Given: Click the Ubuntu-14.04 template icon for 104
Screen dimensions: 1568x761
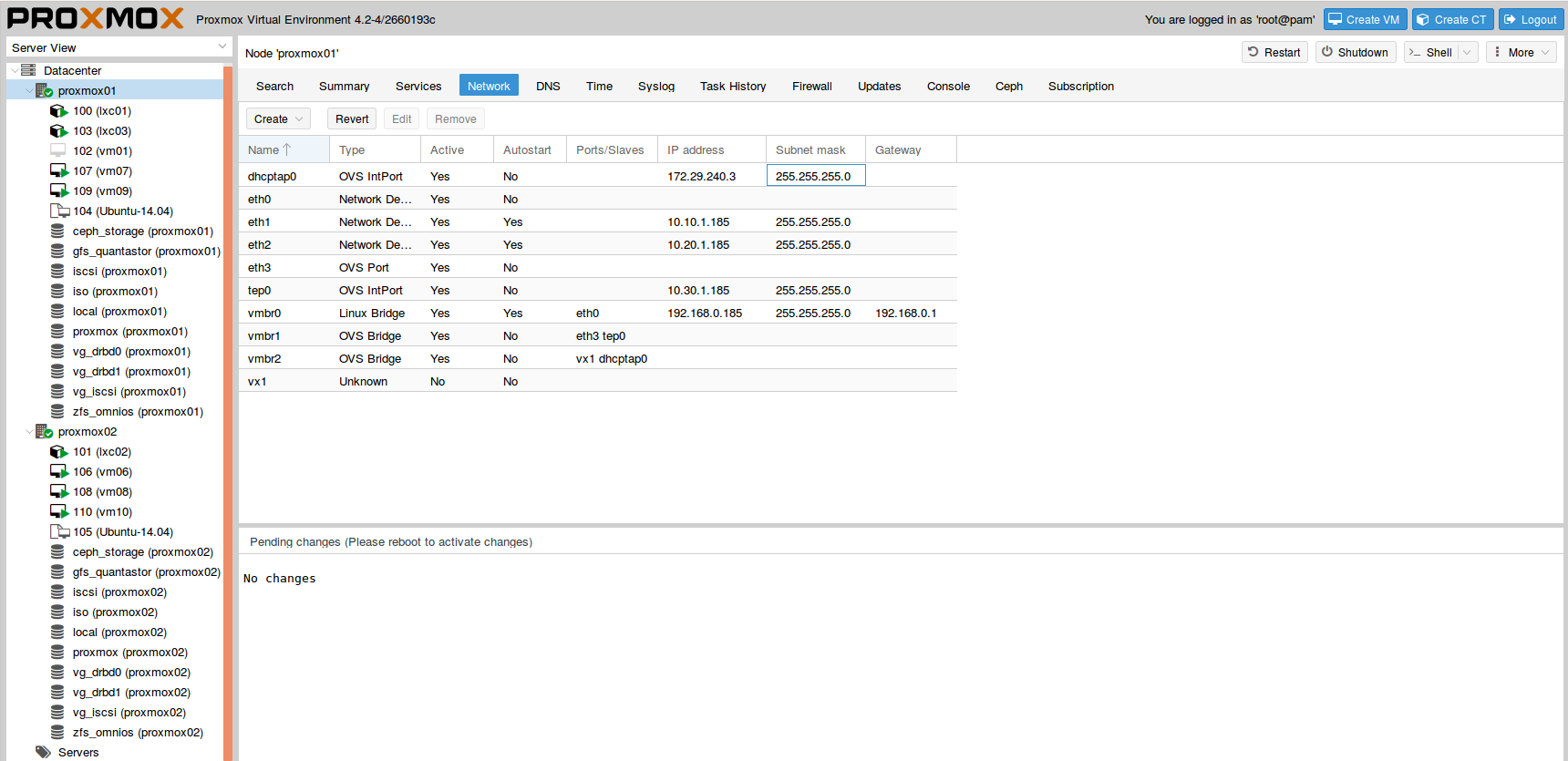Looking at the screenshot, I should coord(58,211).
